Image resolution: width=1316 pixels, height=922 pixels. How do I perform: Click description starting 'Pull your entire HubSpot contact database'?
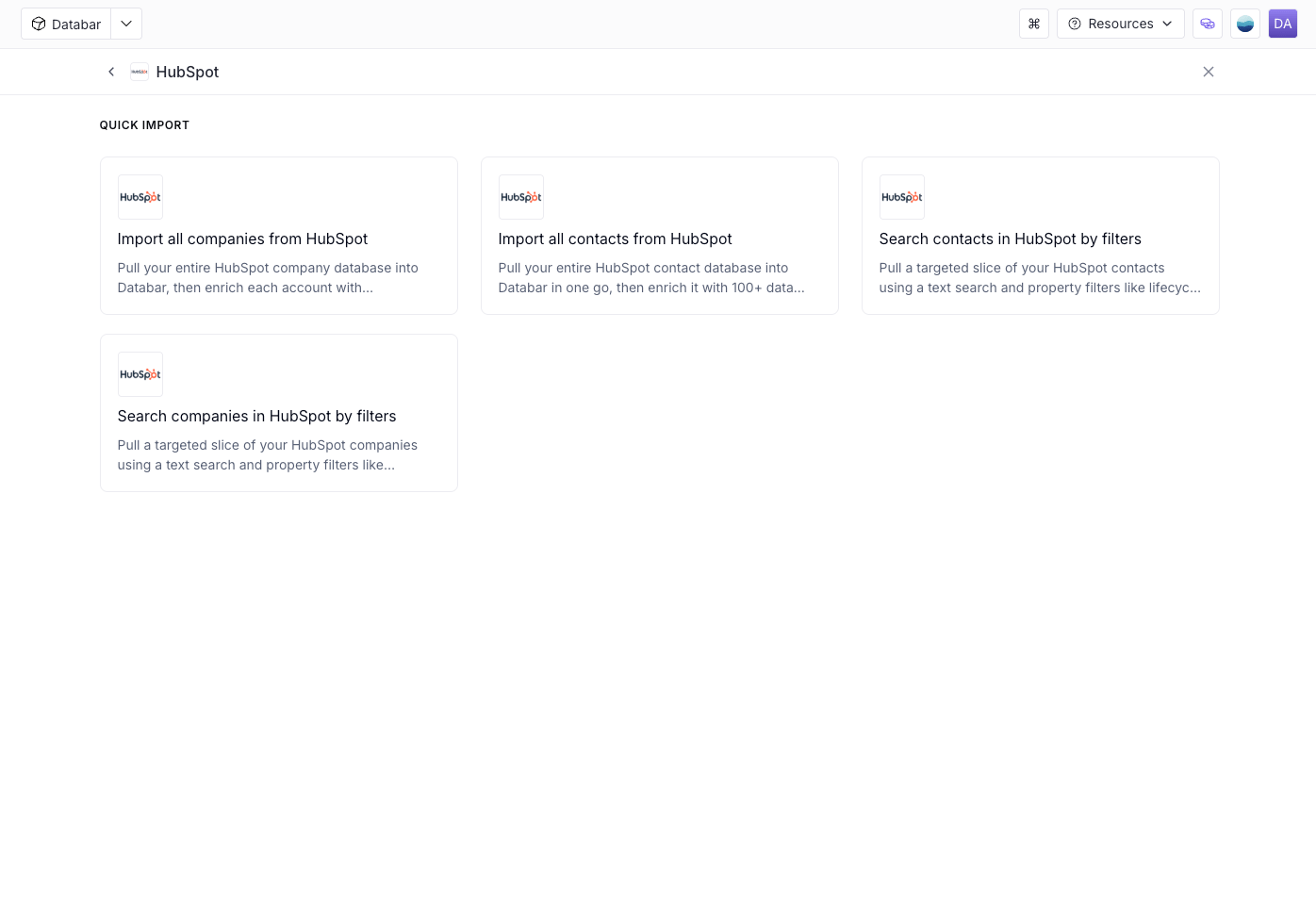tap(651, 278)
